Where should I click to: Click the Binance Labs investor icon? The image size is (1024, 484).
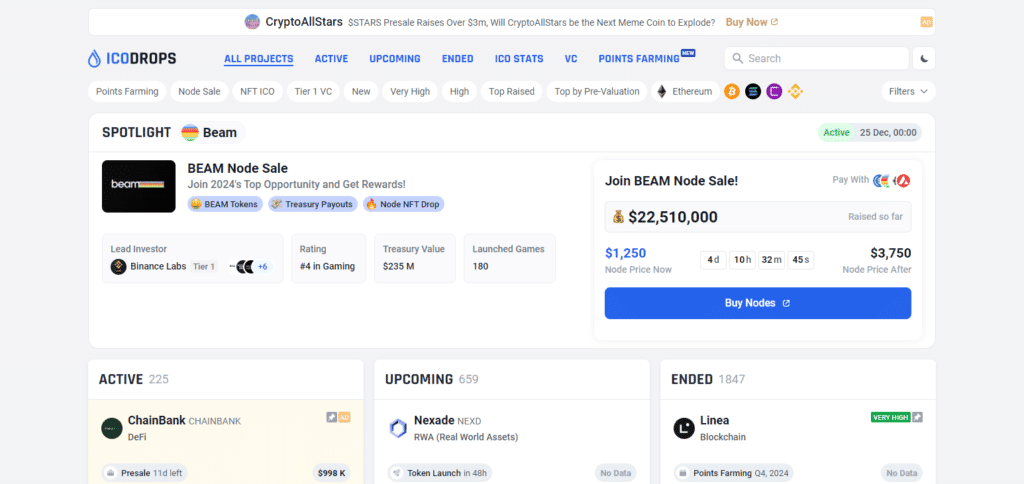pos(118,266)
